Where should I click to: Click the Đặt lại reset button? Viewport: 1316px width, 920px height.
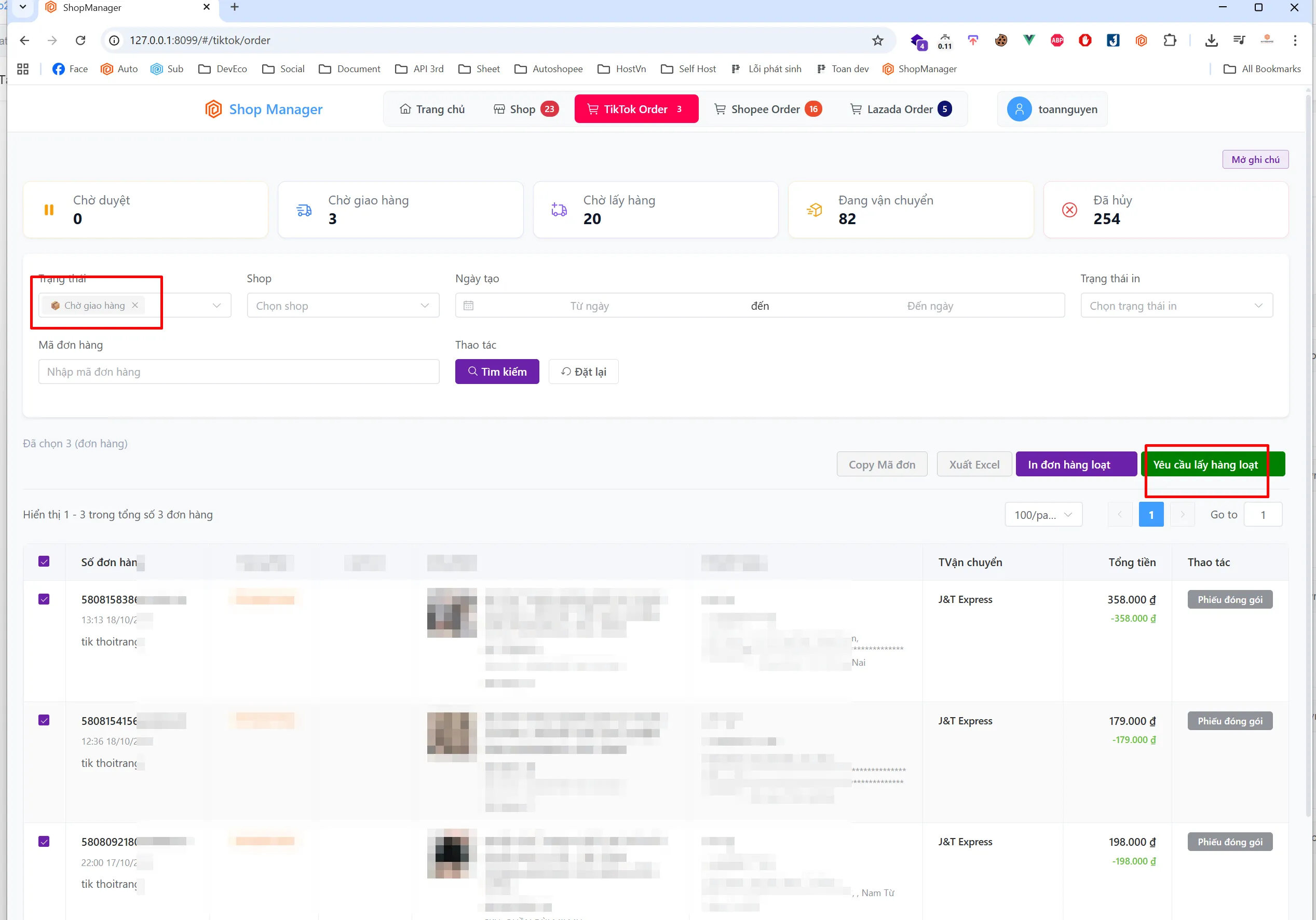click(584, 372)
